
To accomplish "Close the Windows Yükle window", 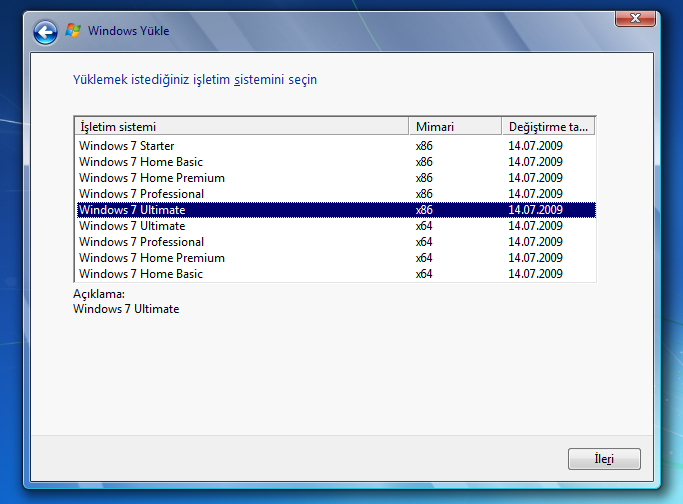I will tap(635, 18).
